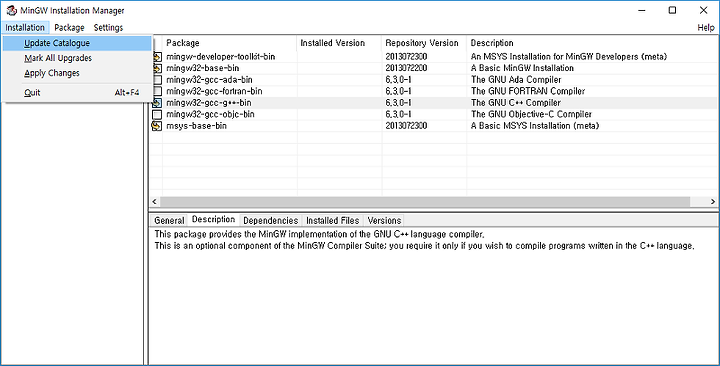The width and height of the screenshot is (720, 366).
Task: Toggle mark for msys-base-bin package
Action: [157, 126]
